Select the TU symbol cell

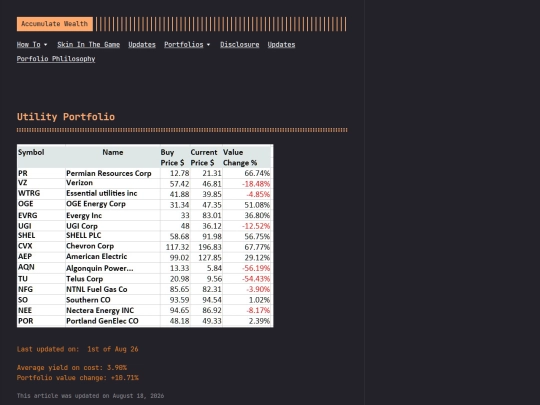[23, 279]
